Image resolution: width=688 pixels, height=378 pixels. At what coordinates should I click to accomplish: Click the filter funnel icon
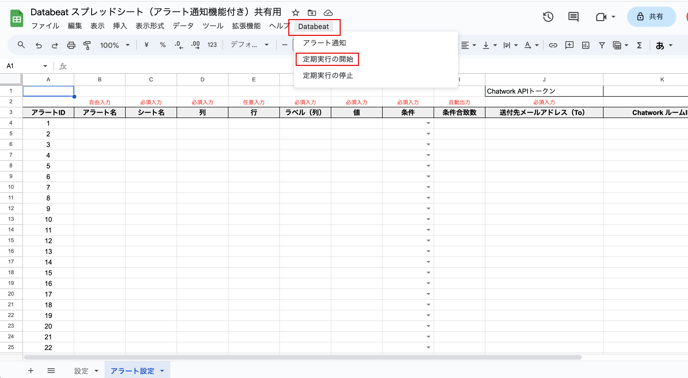click(602, 45)
